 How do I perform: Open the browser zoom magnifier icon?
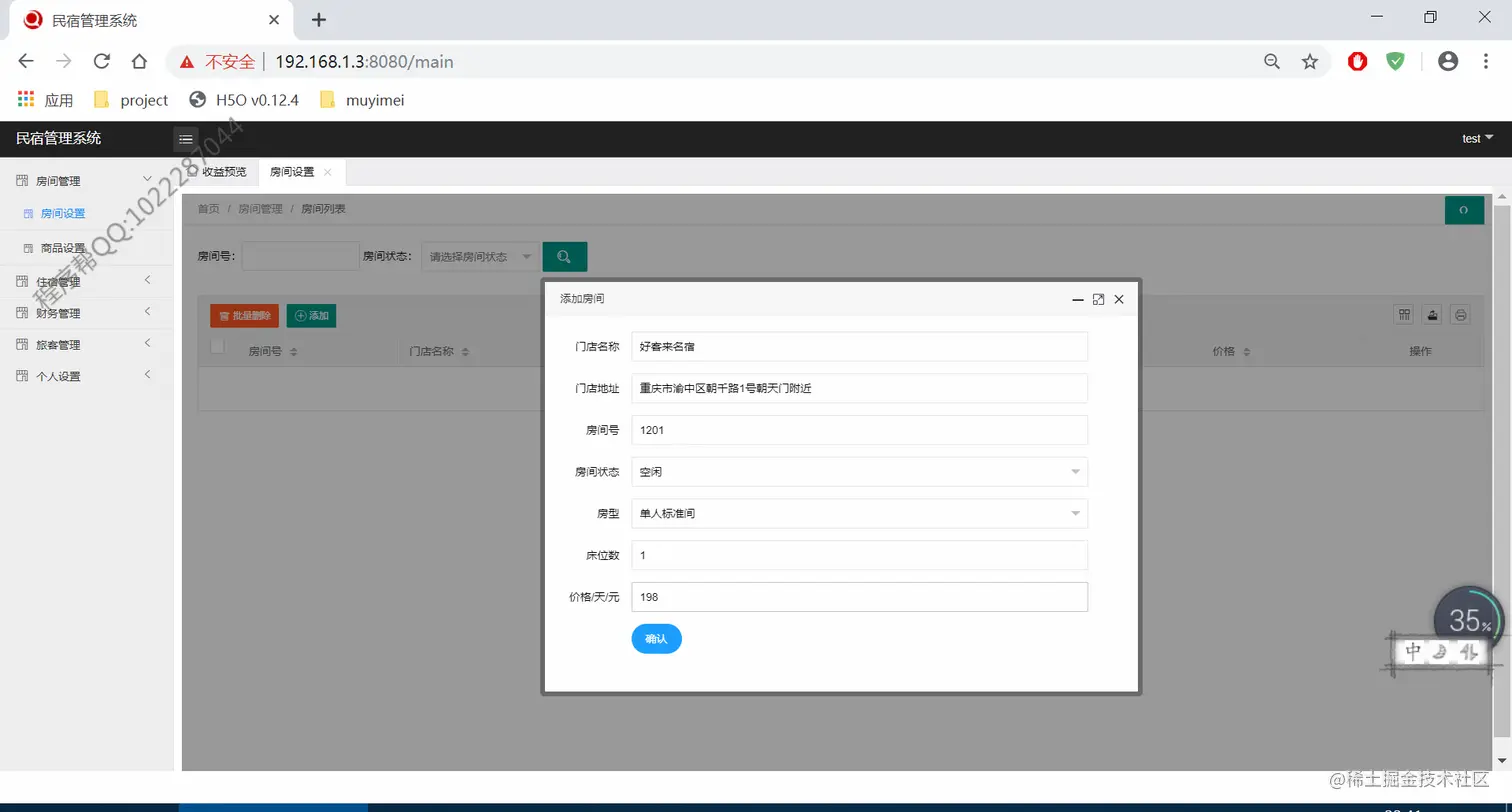point(1272,61)
